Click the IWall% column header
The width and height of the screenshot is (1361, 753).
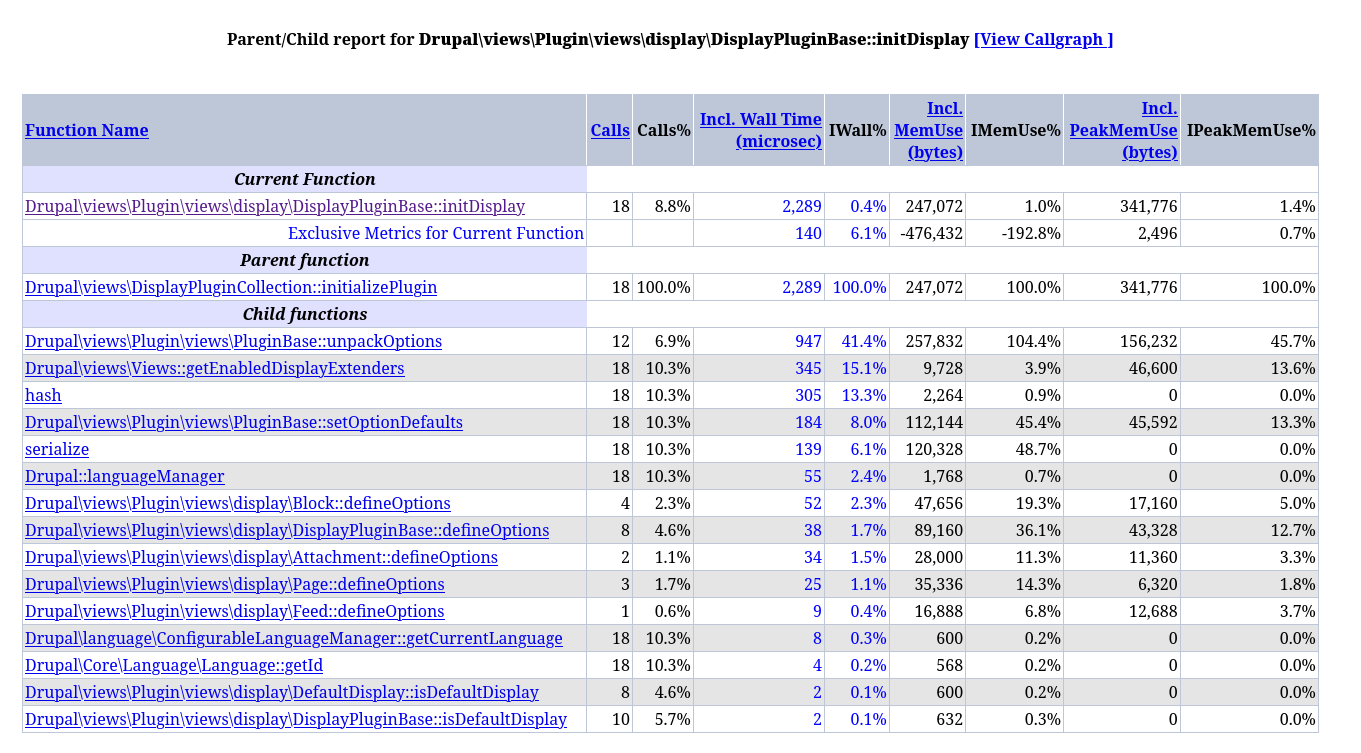click(858, 130)
